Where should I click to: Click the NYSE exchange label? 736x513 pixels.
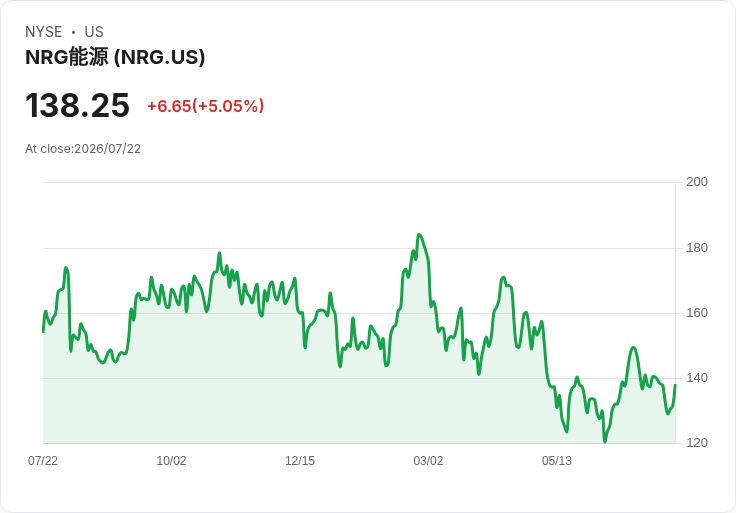(x=44, y=32)
